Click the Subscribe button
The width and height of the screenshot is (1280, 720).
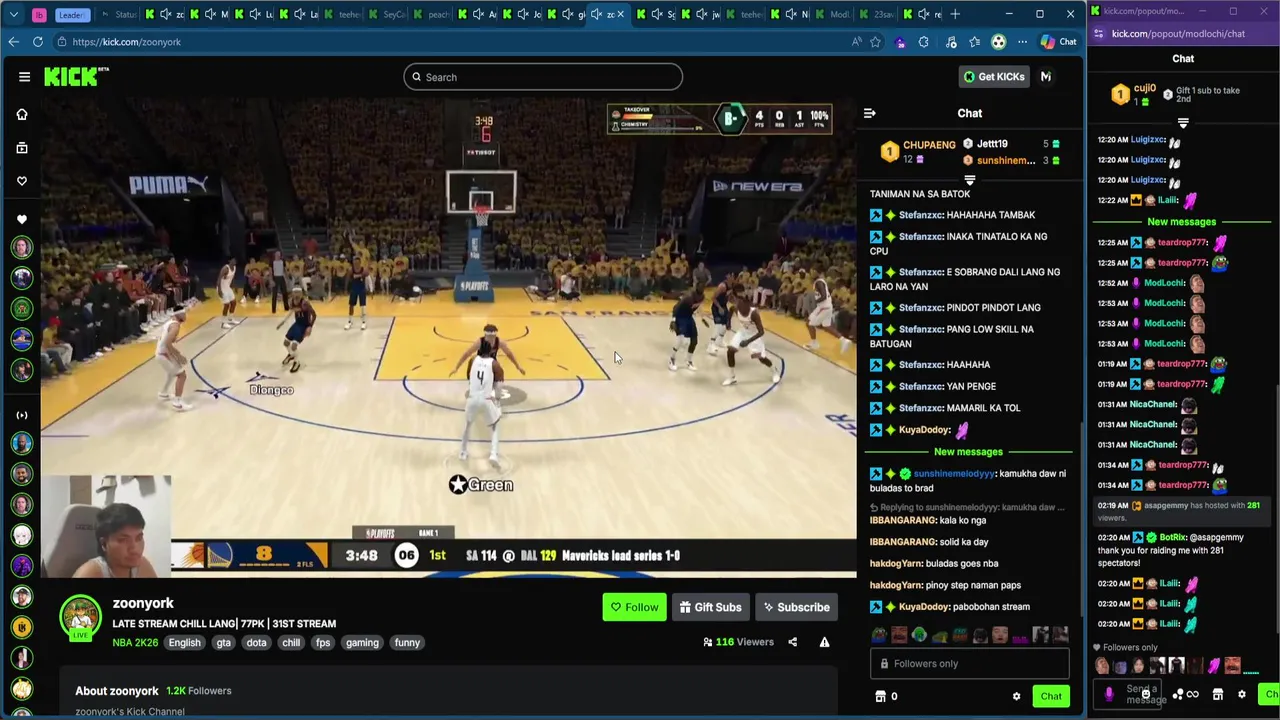tap(796, 607)
